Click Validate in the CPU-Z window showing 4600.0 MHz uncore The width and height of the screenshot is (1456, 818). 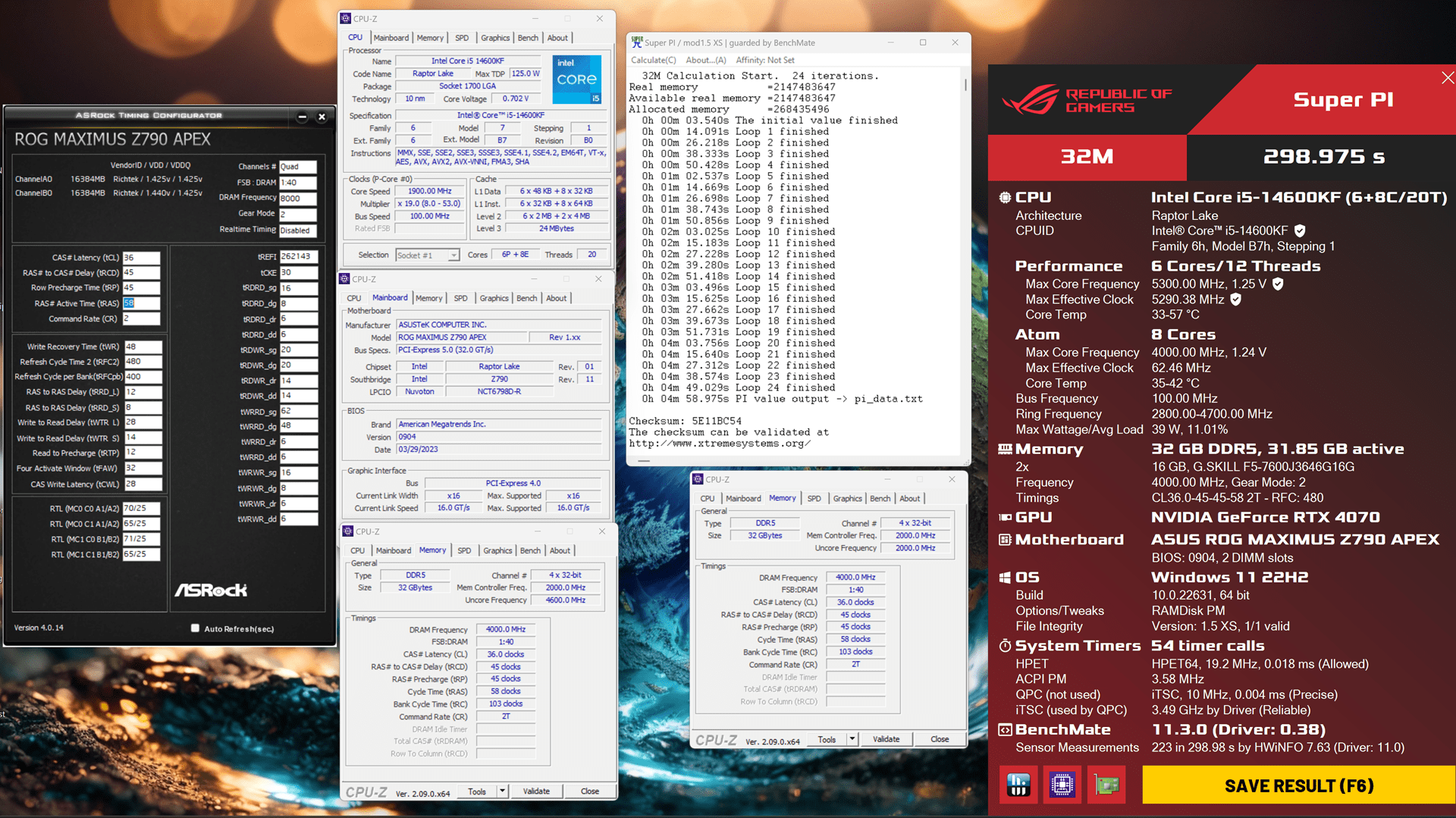point(536,791)
